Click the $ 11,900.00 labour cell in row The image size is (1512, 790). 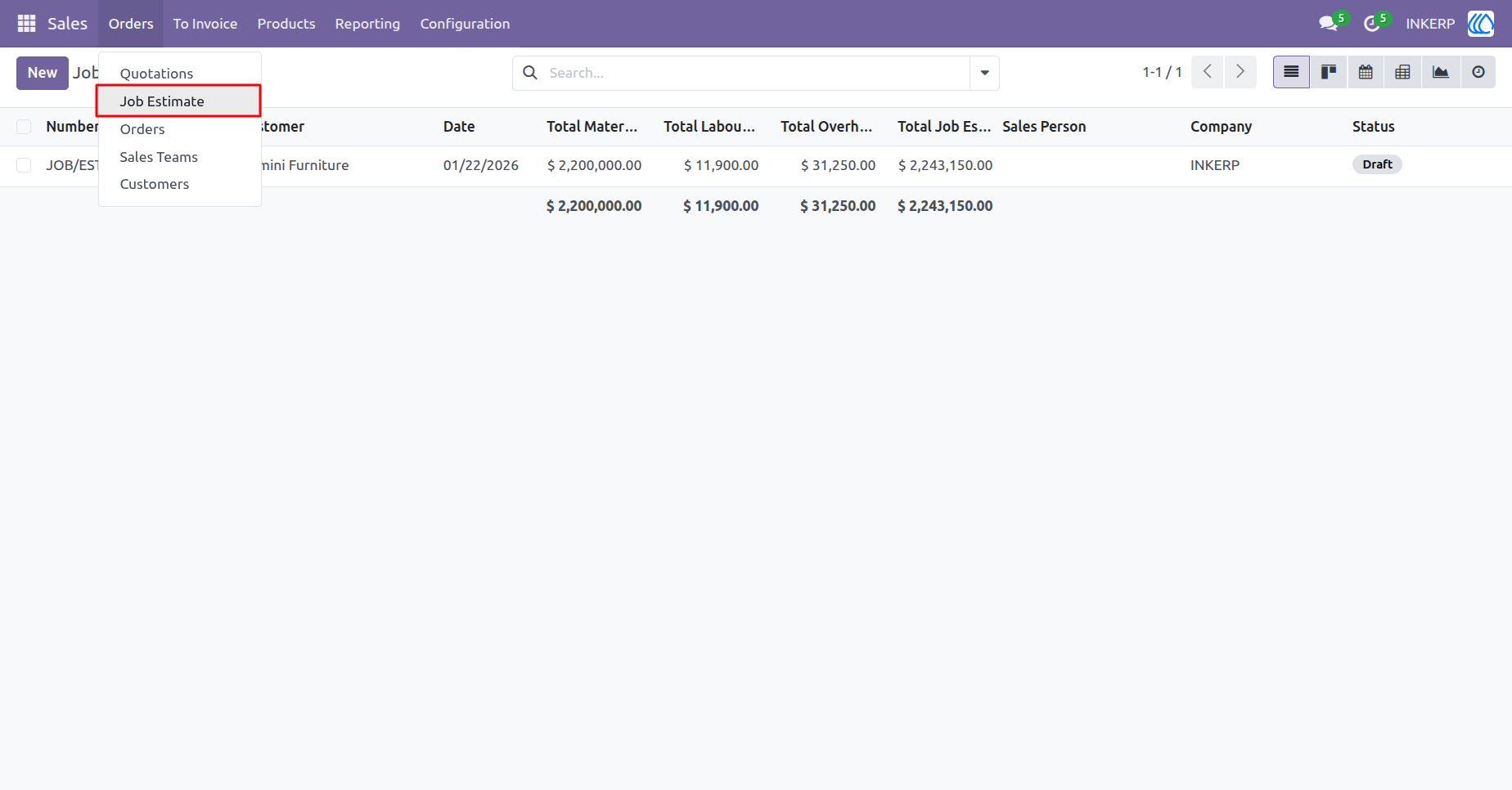(721, 165)
